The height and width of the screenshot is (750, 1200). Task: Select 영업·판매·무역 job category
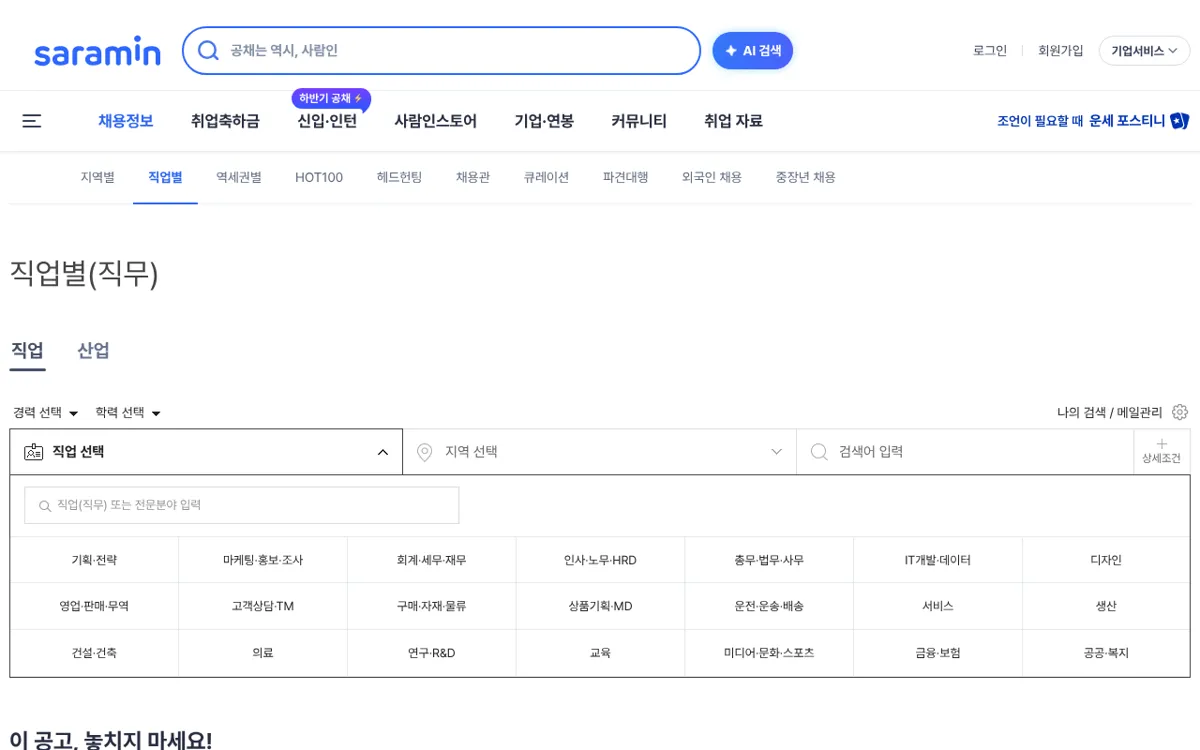click(94, 606)
